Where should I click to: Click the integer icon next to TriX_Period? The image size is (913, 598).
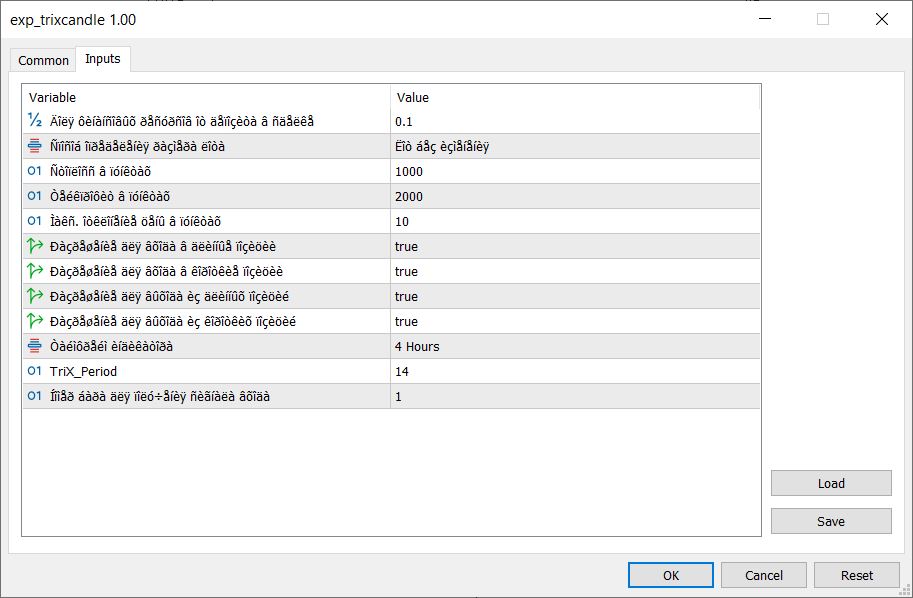click(x=35, y=371)
